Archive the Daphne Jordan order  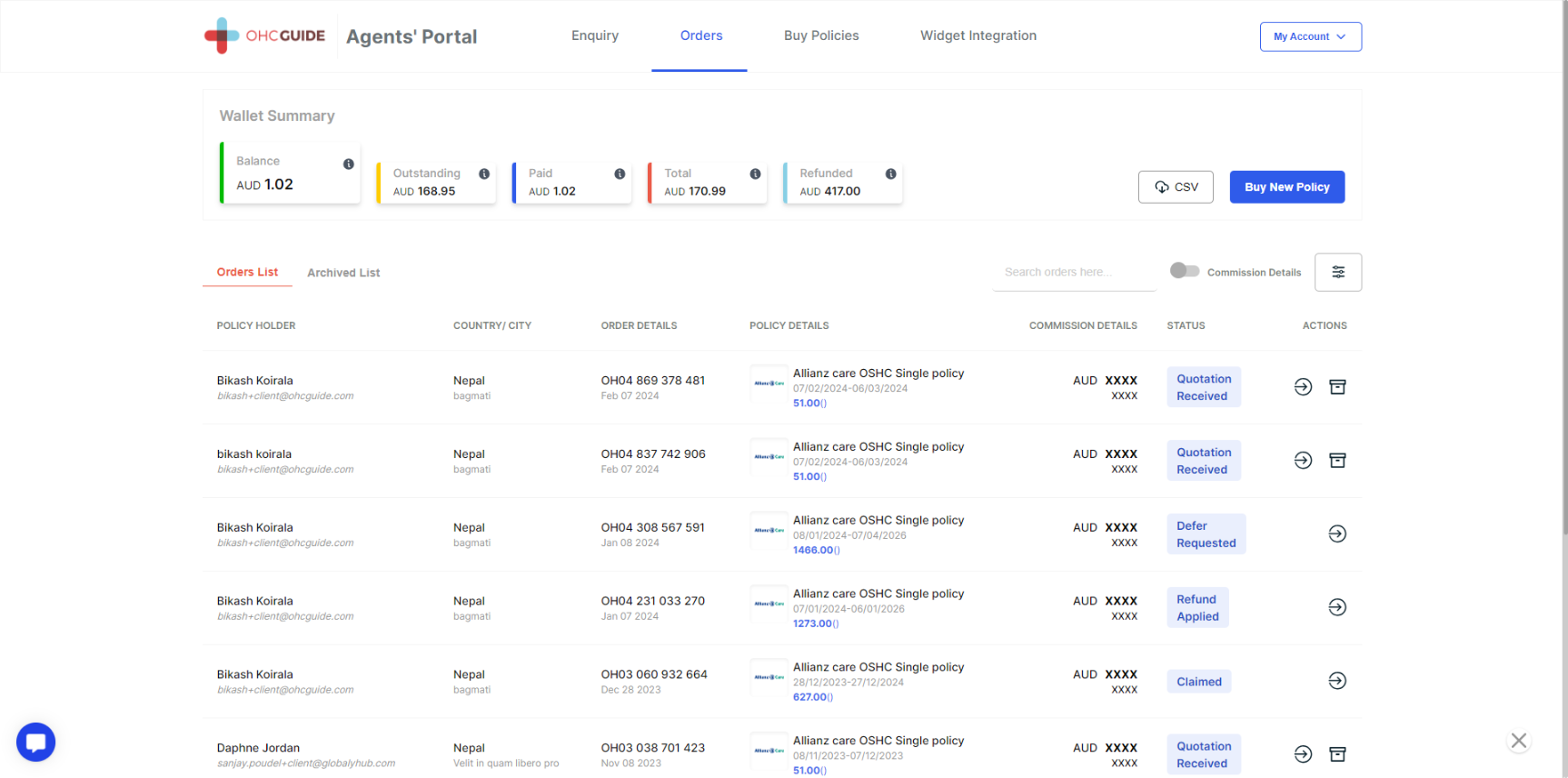tap(1337, 754)
